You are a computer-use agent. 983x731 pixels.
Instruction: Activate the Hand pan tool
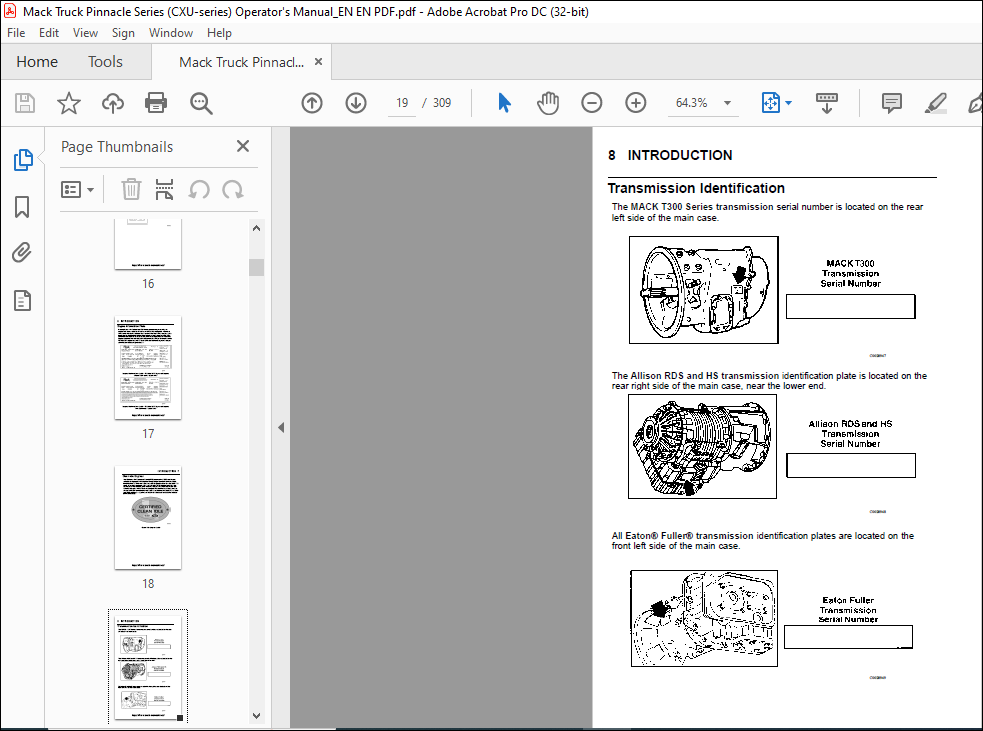548,103
